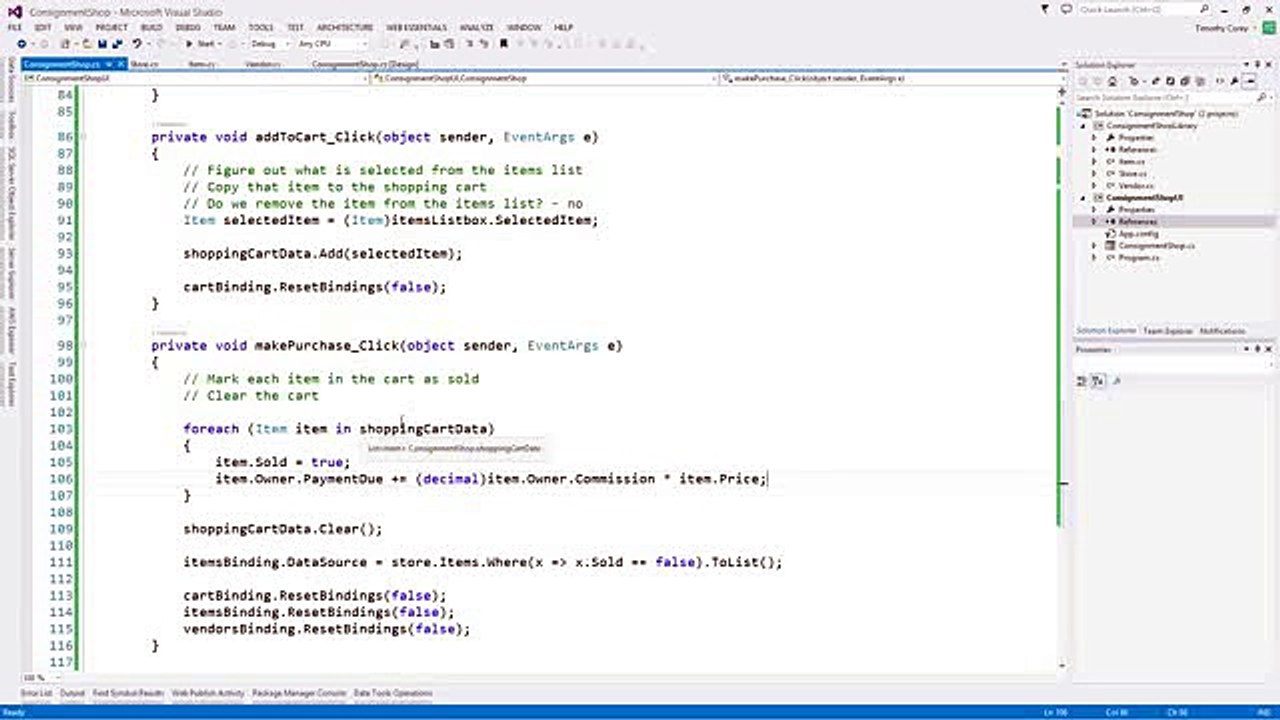Image resolution: width=1280 pixels, height=720 pixels.
Task: Click the bookmark toolbar icon
Action: pos(505,44)
